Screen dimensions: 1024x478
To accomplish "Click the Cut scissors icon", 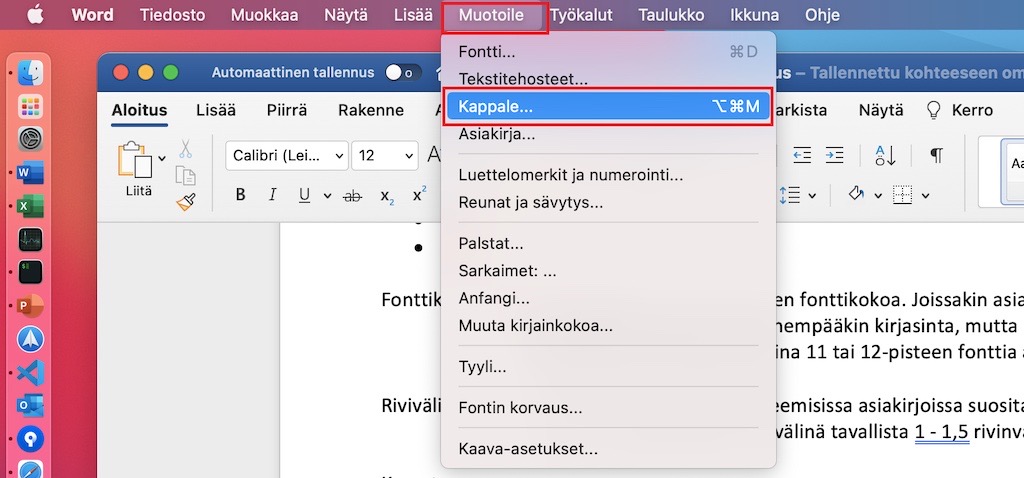I will point(186,149).
